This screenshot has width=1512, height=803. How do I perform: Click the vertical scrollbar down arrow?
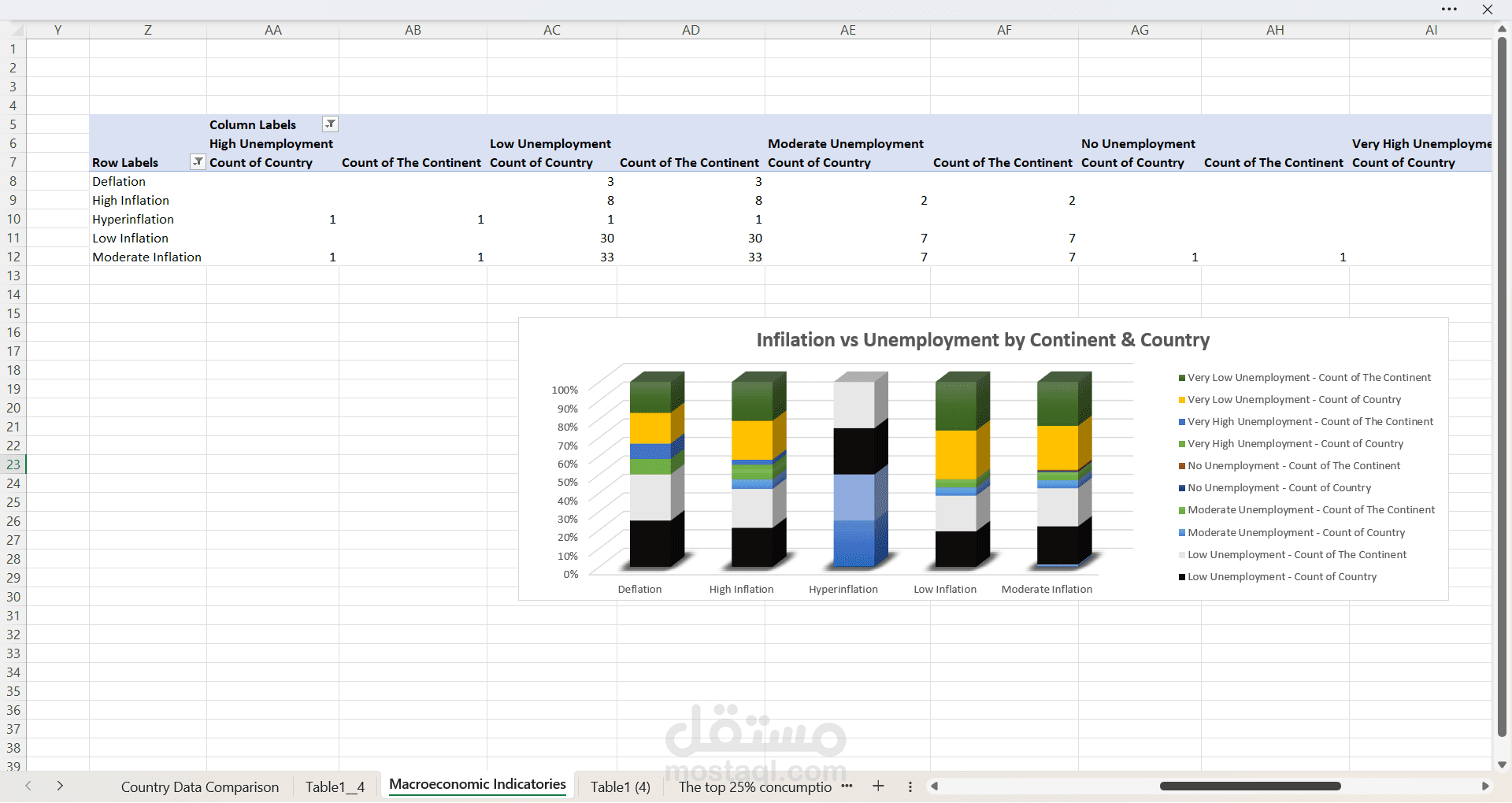[x=1502, y=764]
